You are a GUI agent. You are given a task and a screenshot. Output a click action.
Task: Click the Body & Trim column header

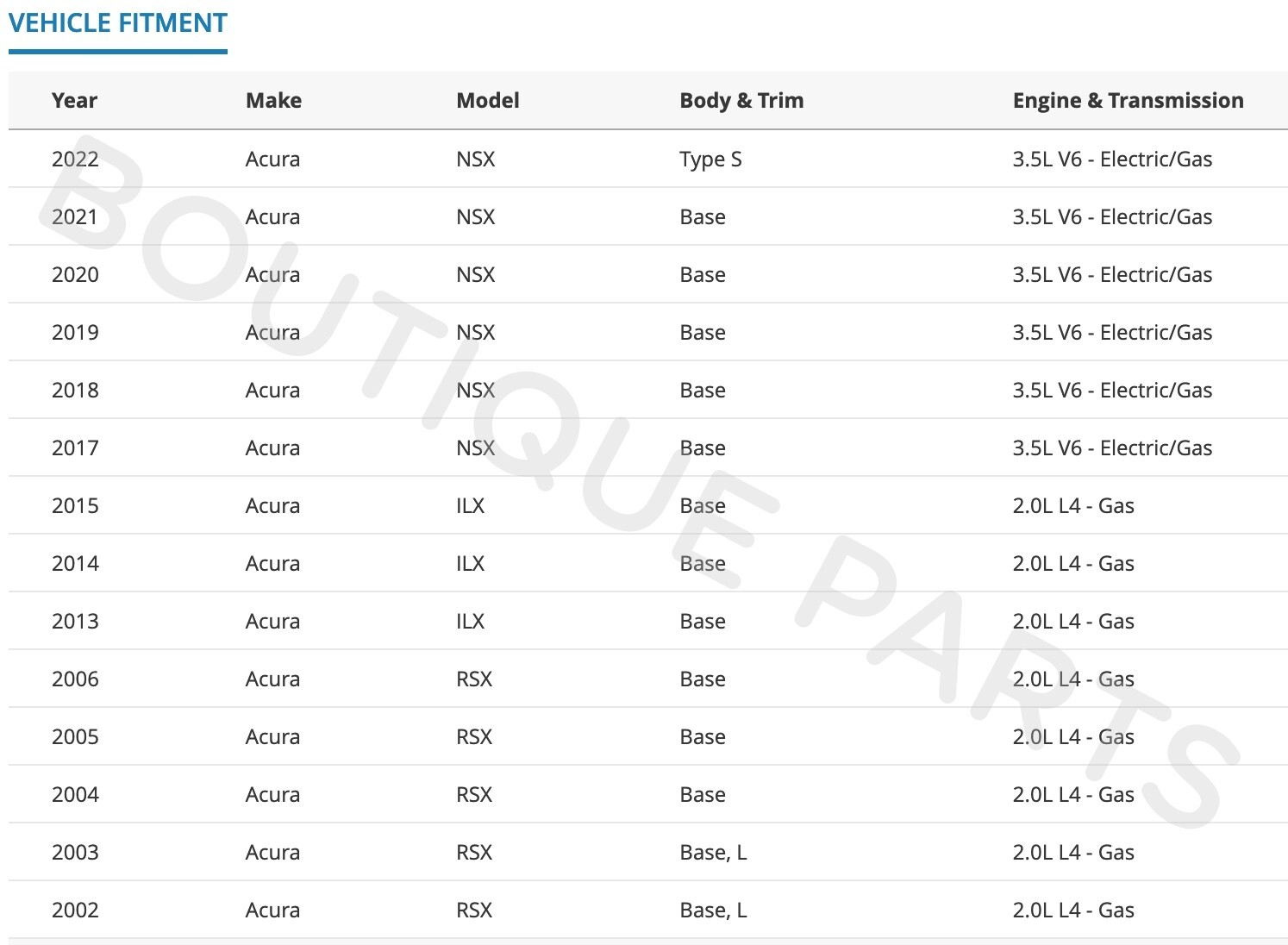(741, 101)
